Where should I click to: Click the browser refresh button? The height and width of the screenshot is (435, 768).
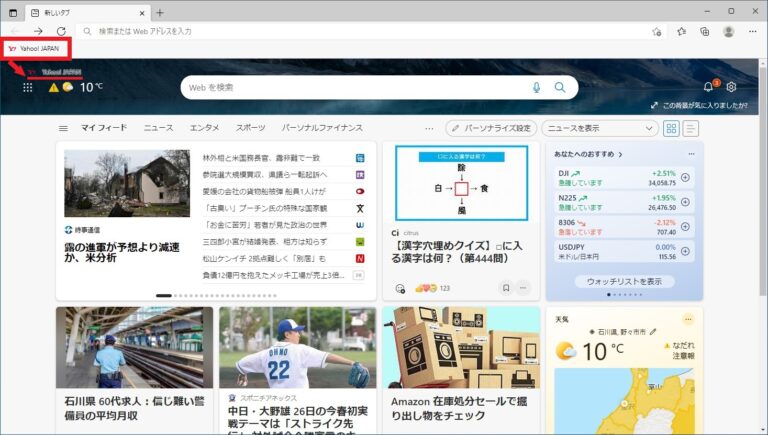(x=61, y=31)
